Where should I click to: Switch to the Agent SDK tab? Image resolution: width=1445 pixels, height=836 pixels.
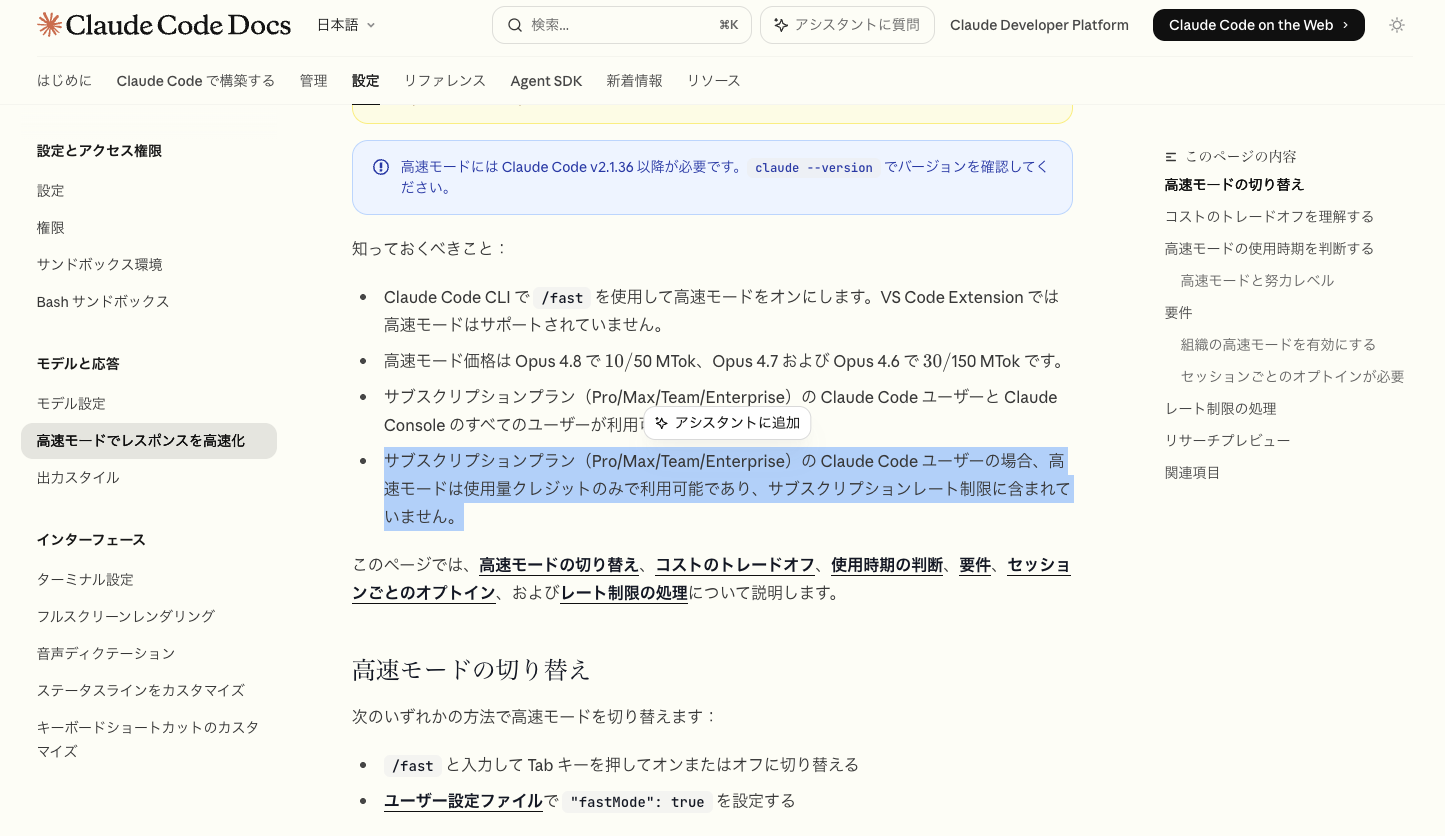[x=546, y=81]
